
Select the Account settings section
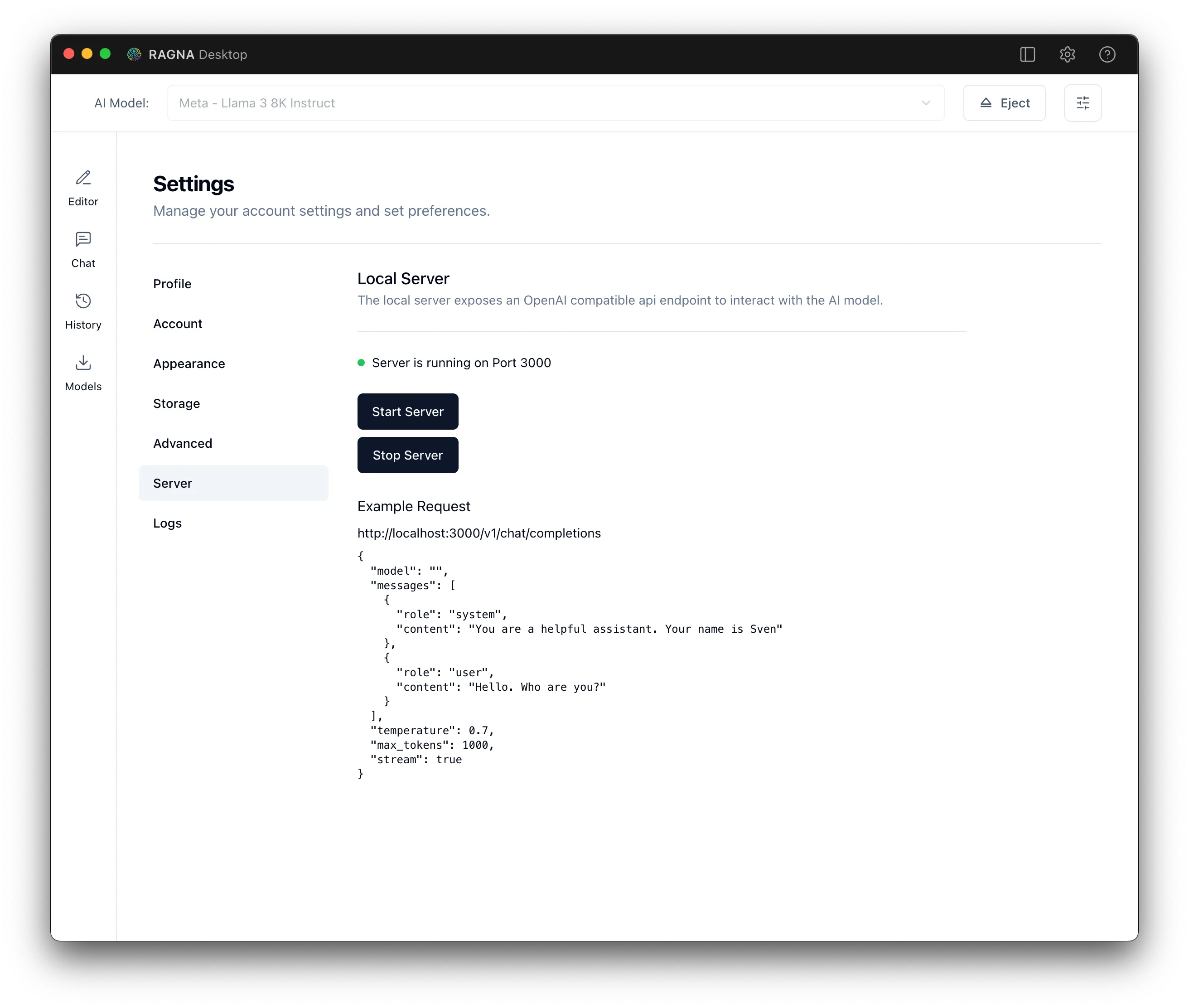click(178, 324)
